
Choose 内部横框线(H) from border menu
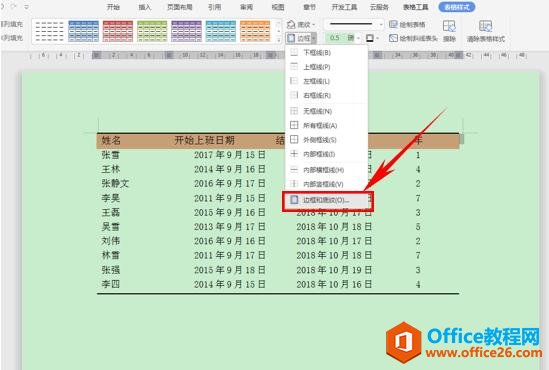point(326,170)
